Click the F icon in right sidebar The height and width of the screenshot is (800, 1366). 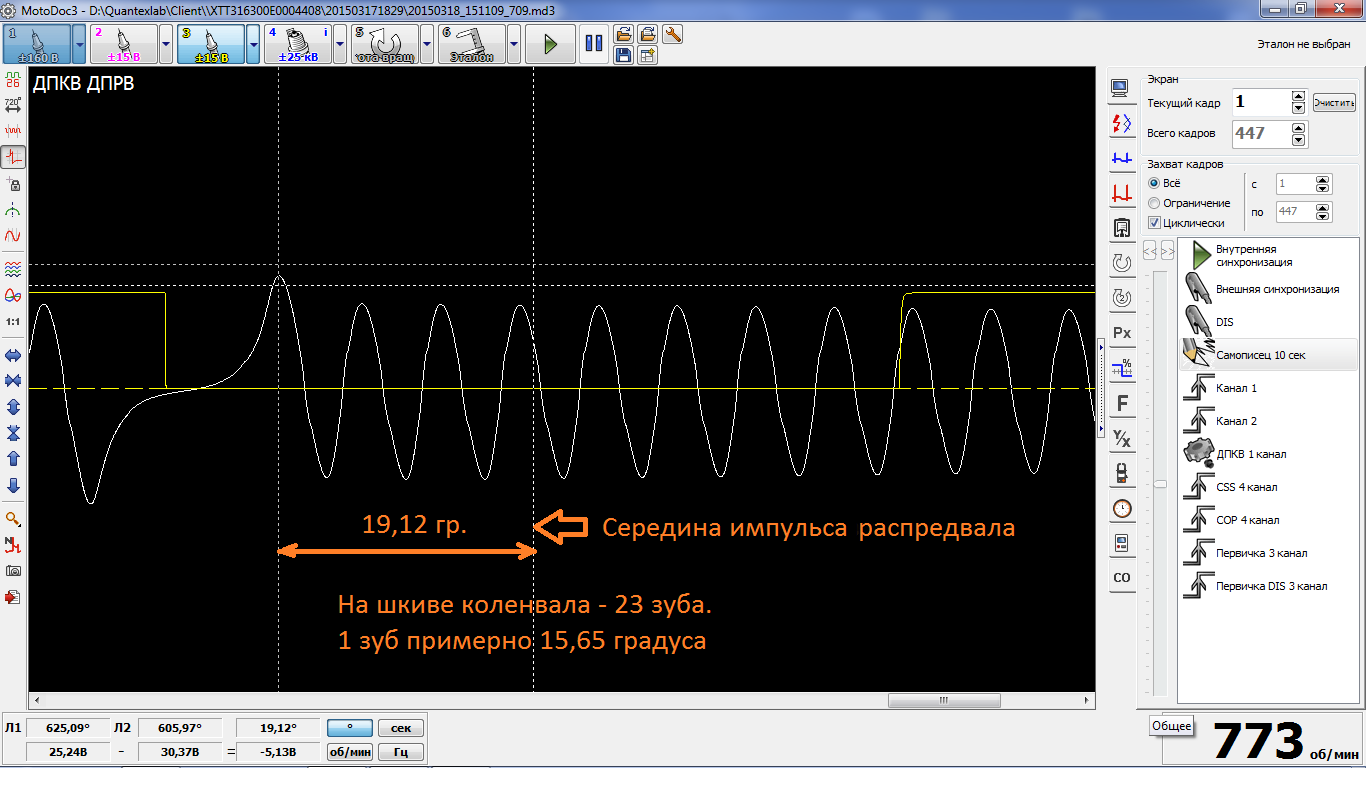[1122, 403]
